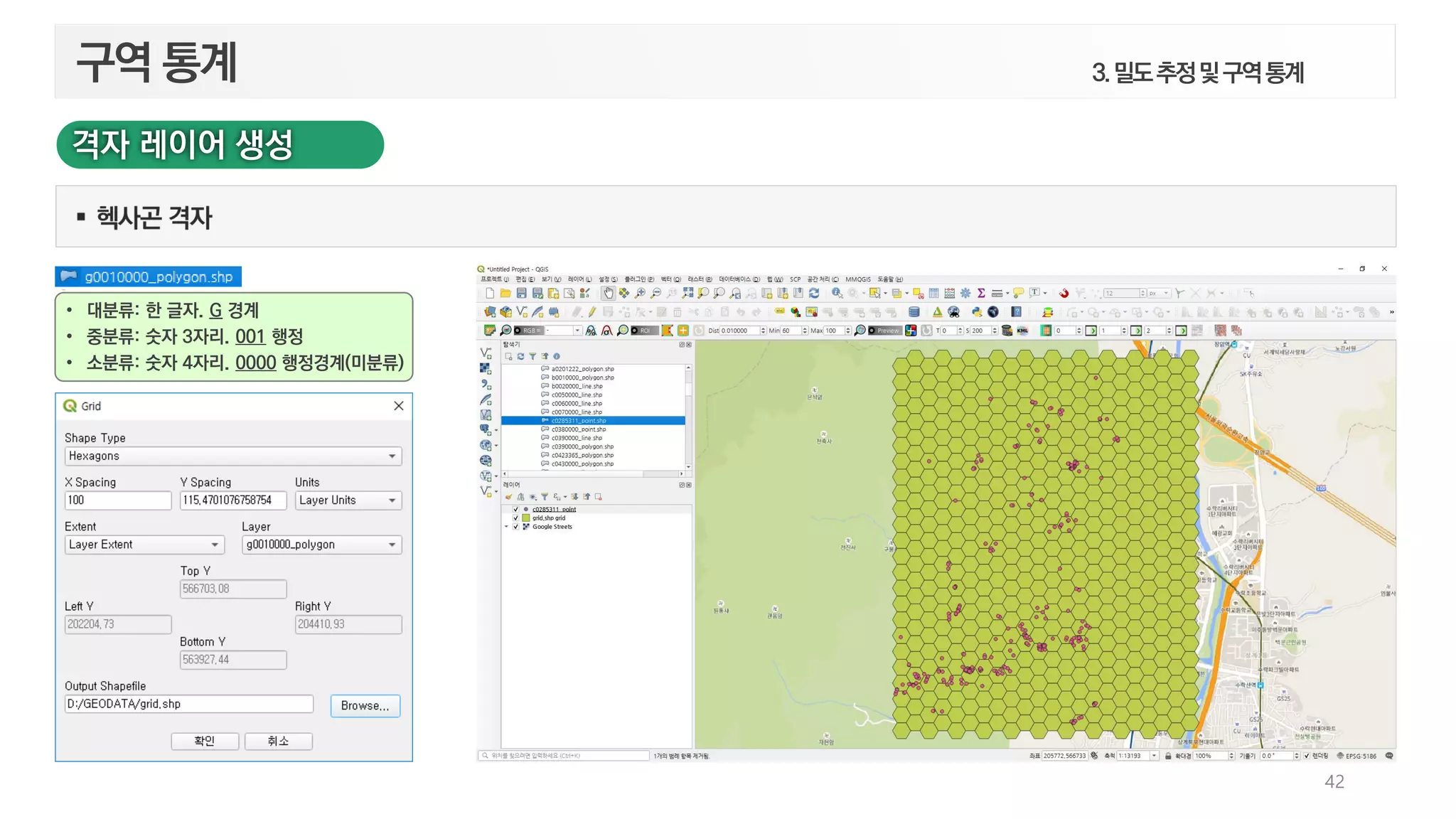Viewport: 1456px width, 819px height.
Task: Click the Save Project icon
Action: pyautogui.click(x=521, y=293)
